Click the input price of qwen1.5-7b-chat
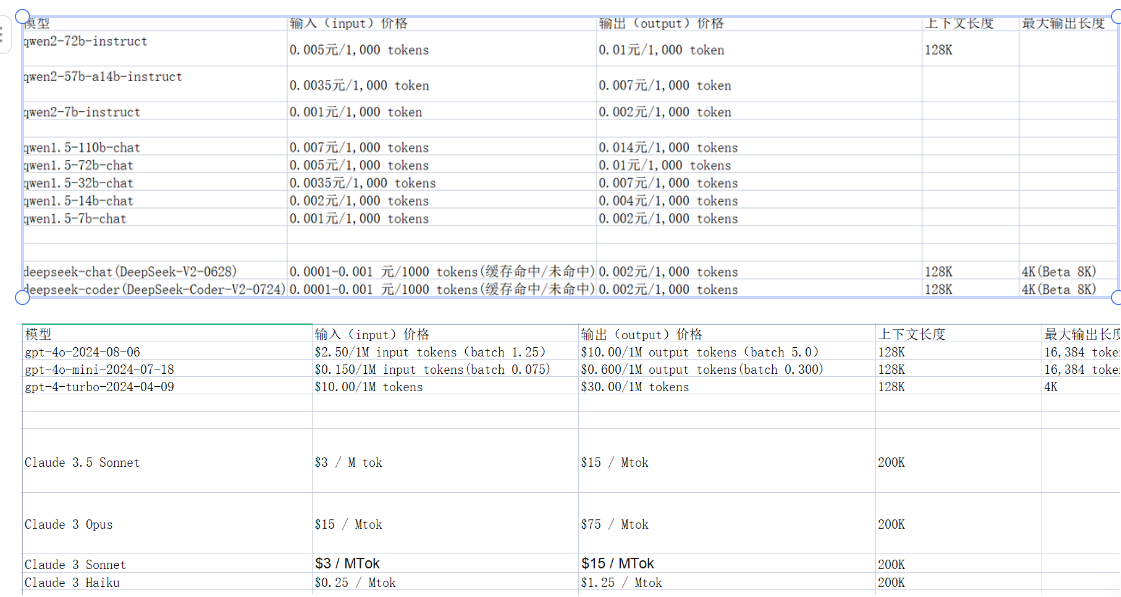Viewport: 1121px width, 597px height. pyautogui.click(x=360, y=219)
